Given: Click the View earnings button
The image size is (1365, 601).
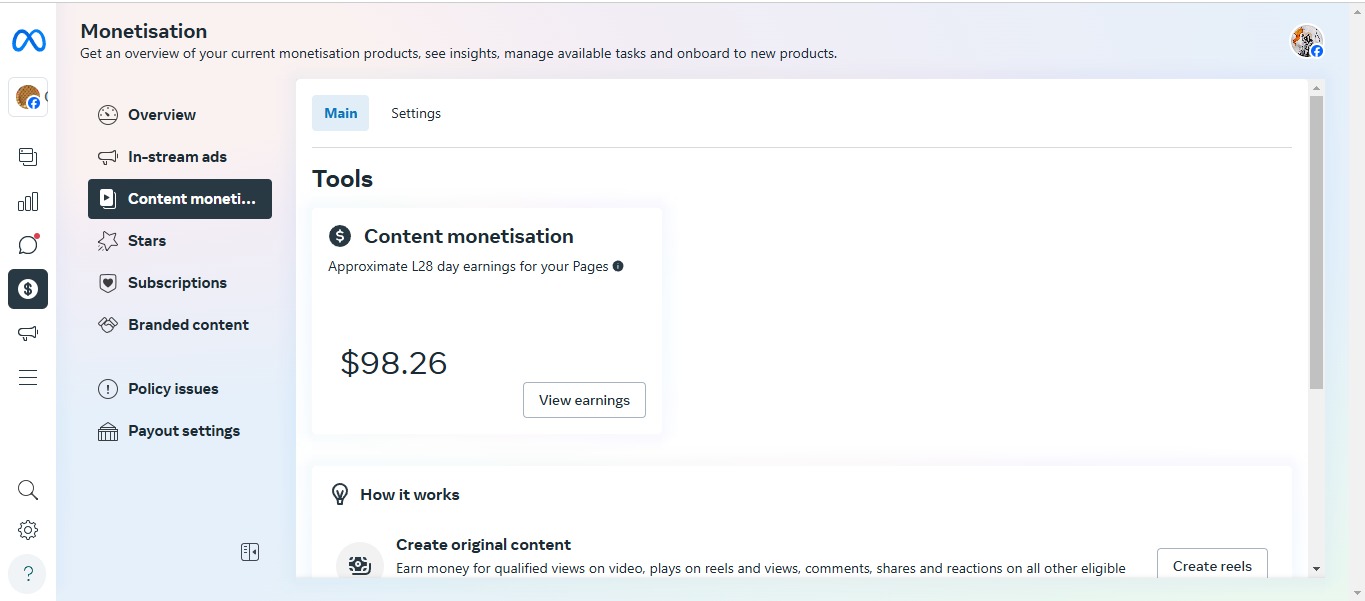Looking at the screenshot, I should (584, 400).
